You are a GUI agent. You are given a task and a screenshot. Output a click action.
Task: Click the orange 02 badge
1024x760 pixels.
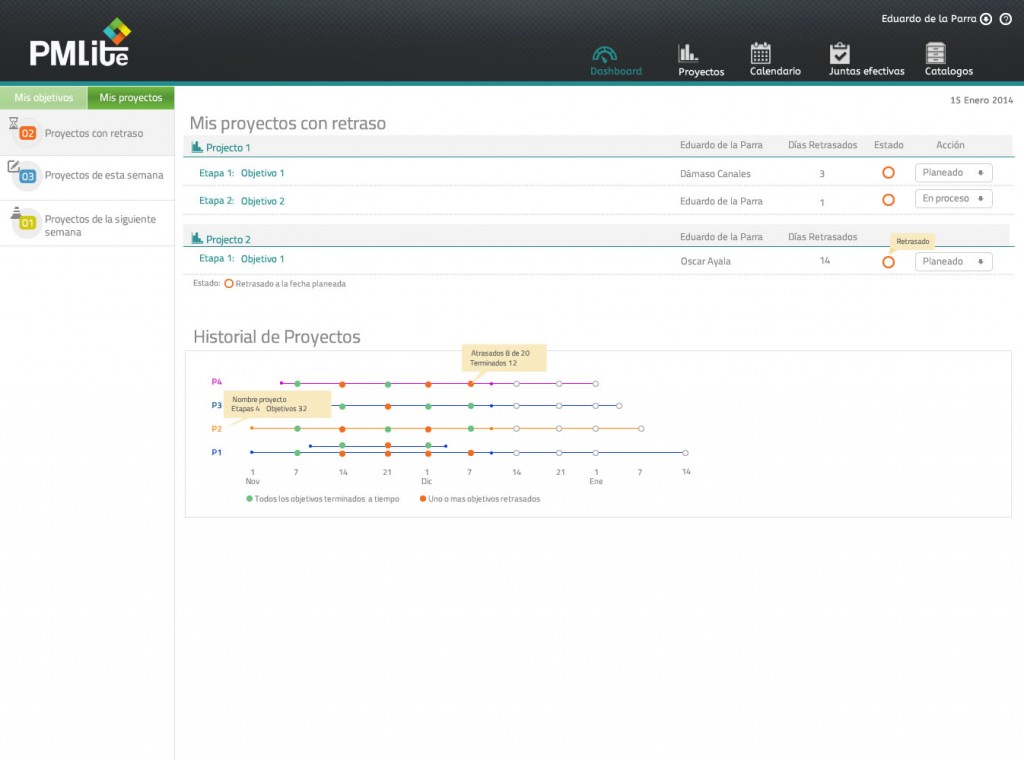[27, 133]
